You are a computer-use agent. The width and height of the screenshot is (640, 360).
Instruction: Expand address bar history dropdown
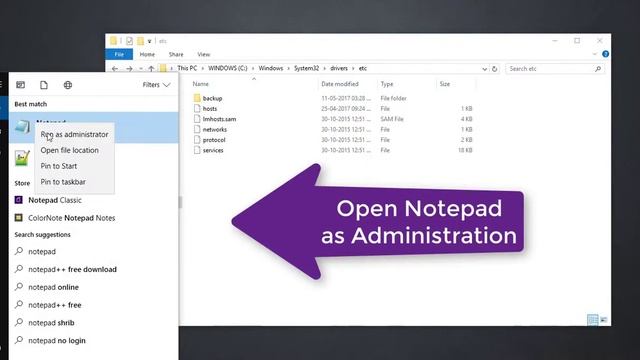pos(484,69)
